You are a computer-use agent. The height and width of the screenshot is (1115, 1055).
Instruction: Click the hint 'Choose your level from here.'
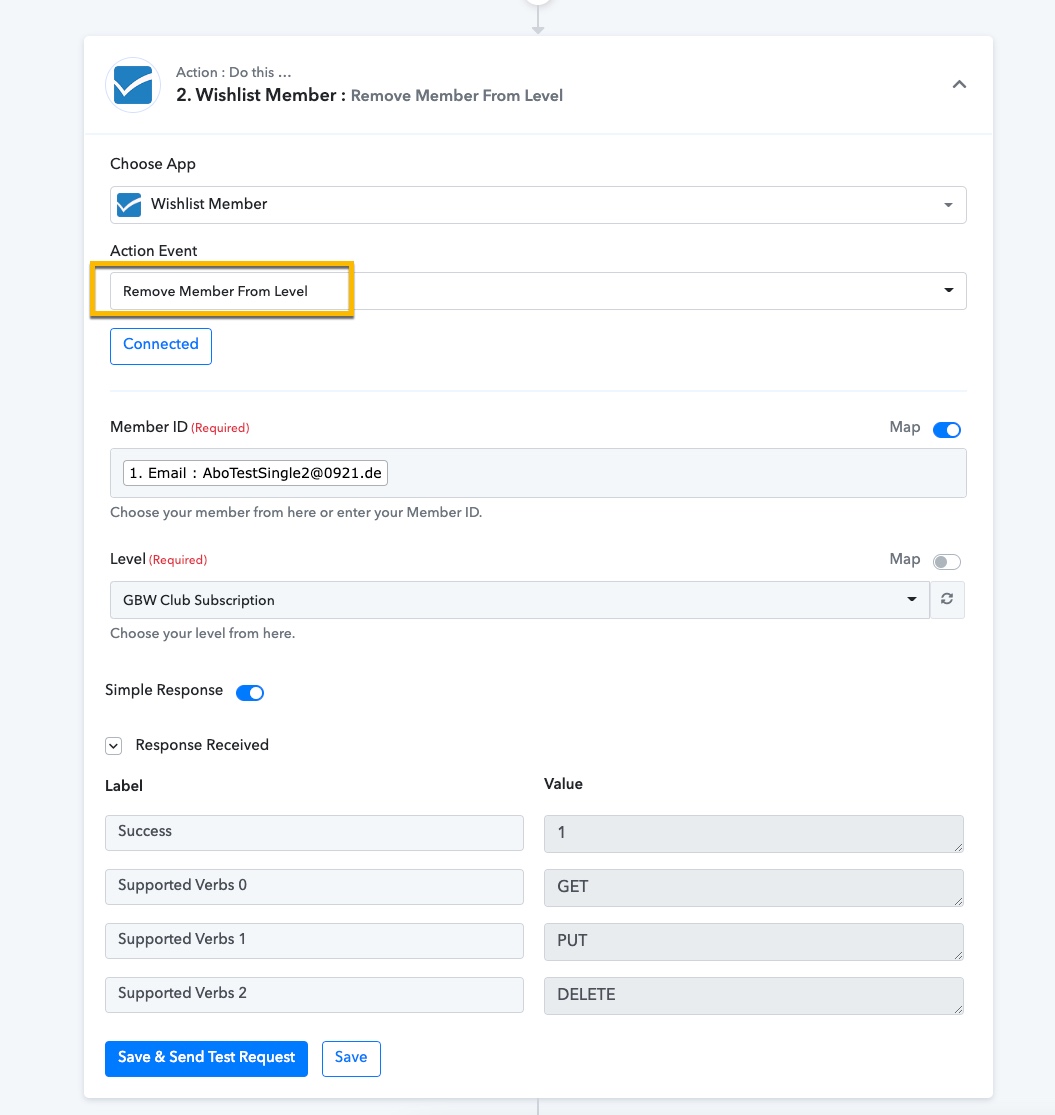[x=203, y=634]
